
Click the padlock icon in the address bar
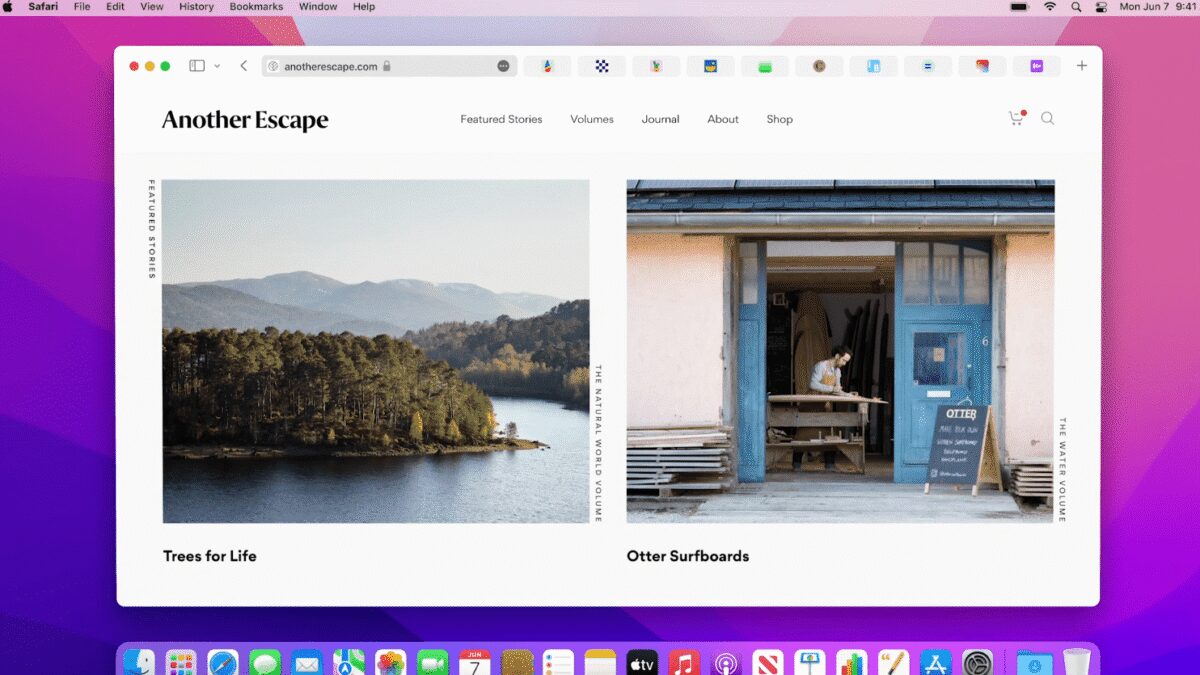(389, 65)
